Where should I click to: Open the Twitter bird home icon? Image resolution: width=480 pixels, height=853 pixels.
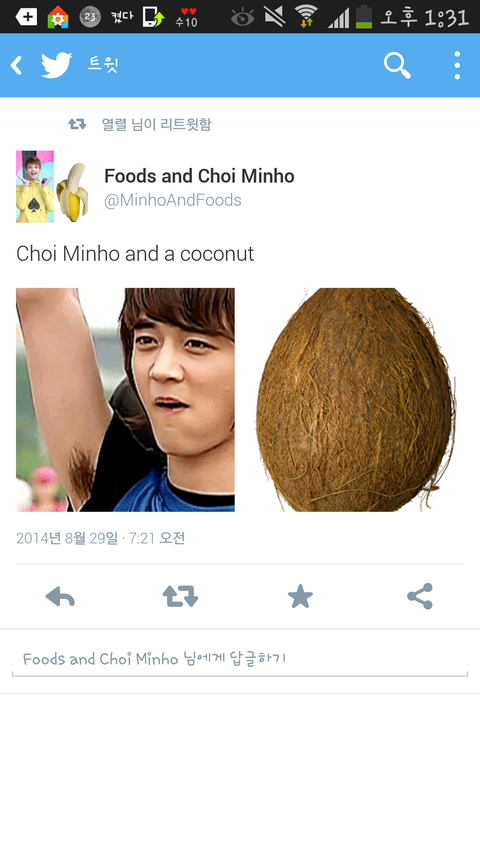[x=57, y=65]
